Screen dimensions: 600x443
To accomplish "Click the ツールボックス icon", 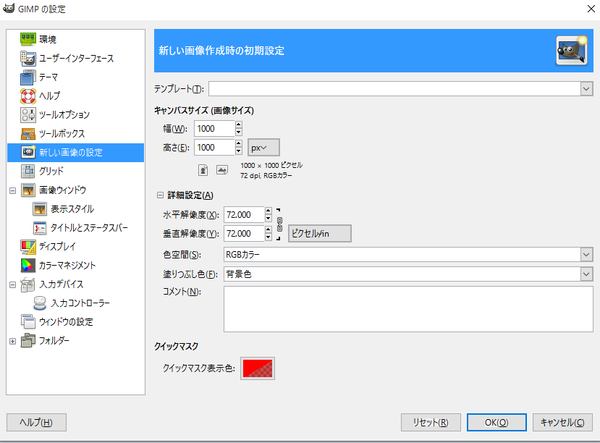I will tap(28, 134).
